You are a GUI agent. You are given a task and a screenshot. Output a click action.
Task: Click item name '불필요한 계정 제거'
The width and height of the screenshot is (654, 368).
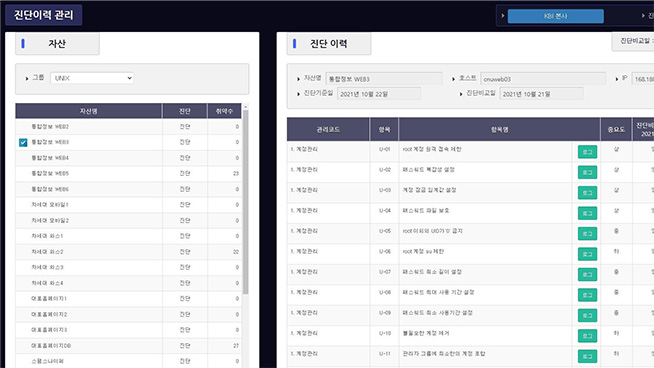(x=426, y=333)
